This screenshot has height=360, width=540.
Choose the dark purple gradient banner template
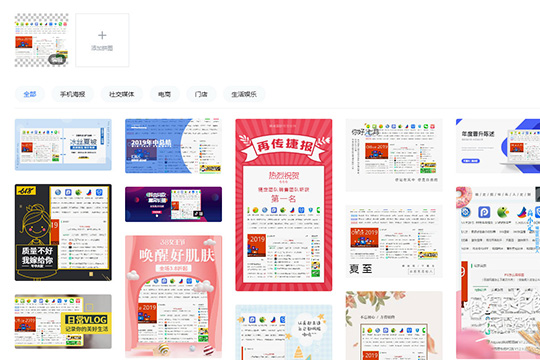tap(173, 204)
